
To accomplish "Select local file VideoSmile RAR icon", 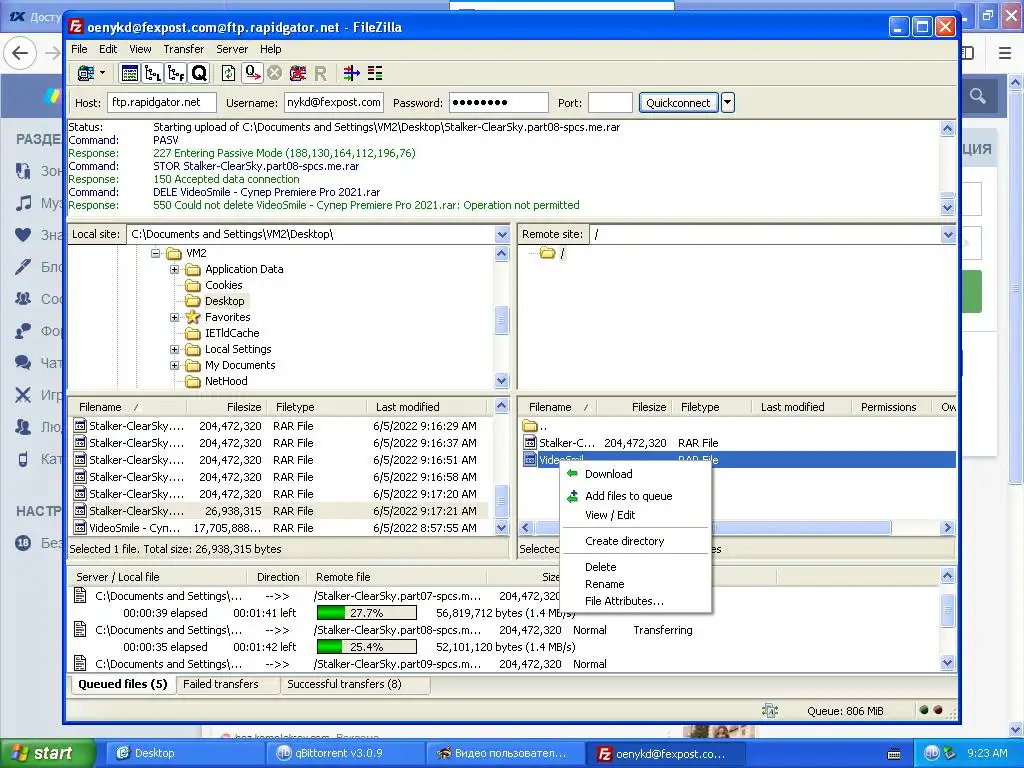I will click(x=80, y=528).
